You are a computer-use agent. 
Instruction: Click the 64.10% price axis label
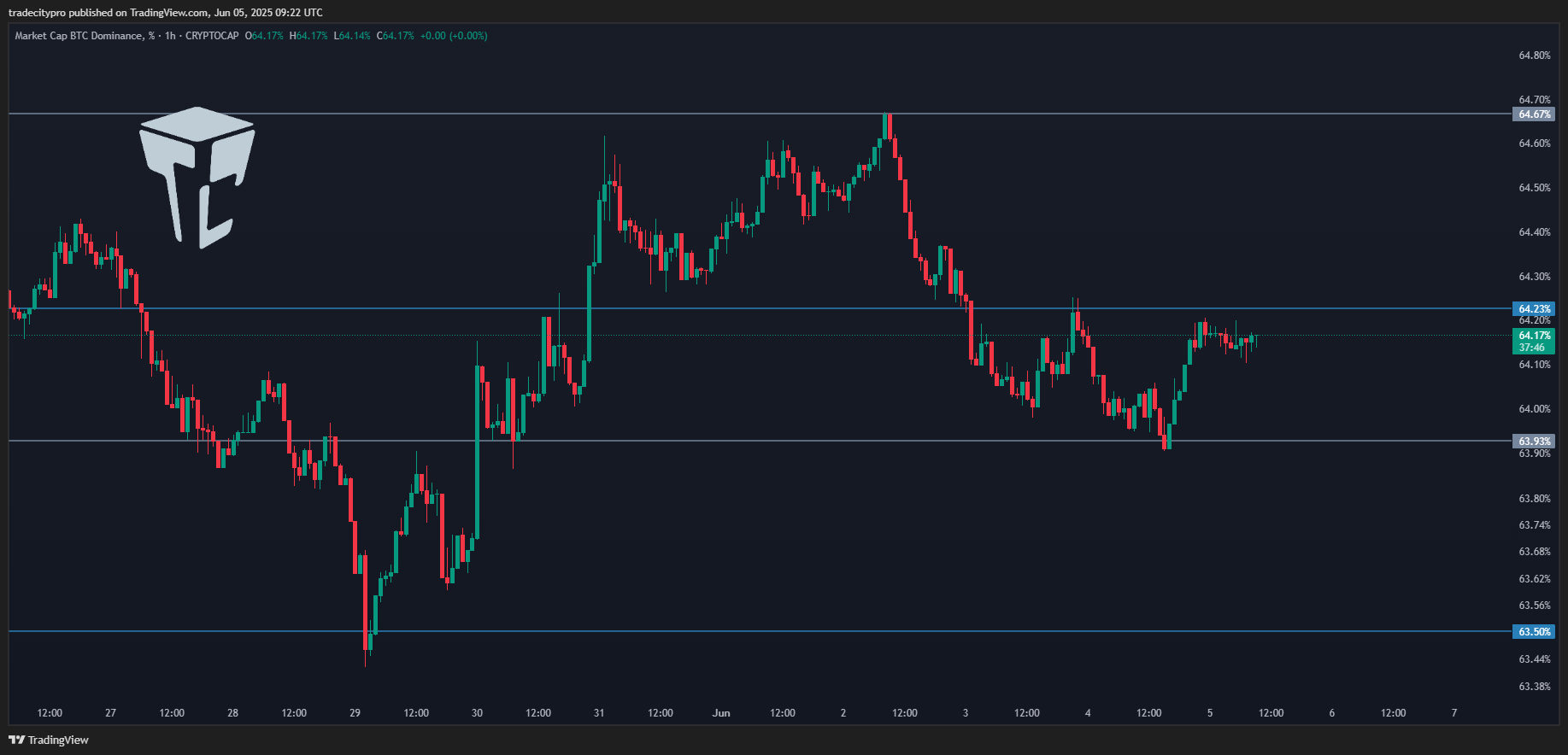pos(1534,365)
